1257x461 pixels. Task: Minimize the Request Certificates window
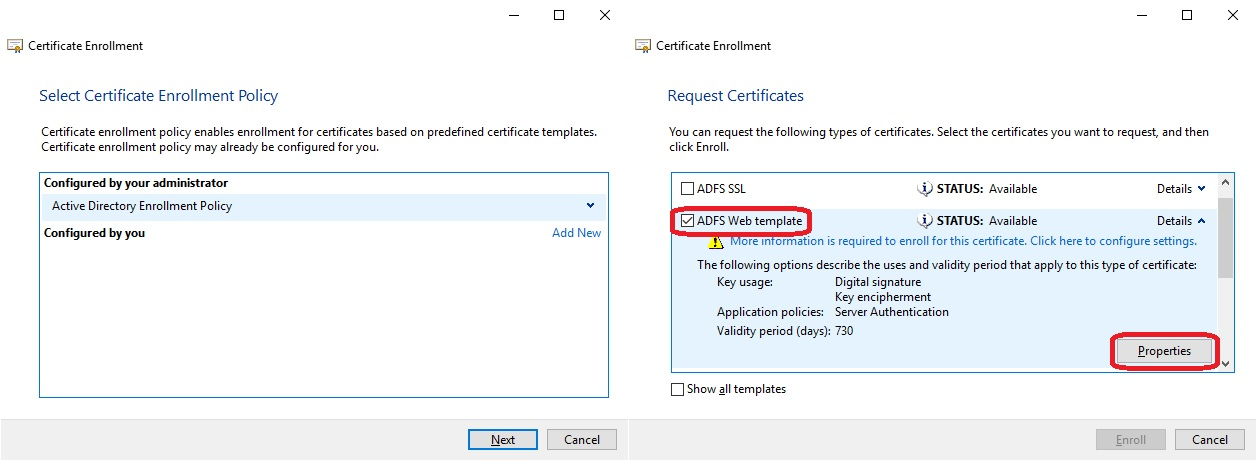[x=1141, y=15]
